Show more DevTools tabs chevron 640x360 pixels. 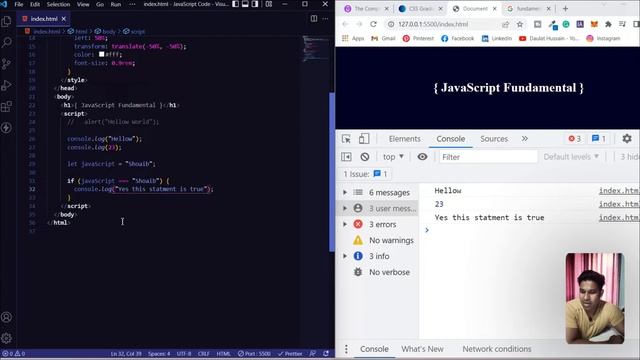(524, 139)
